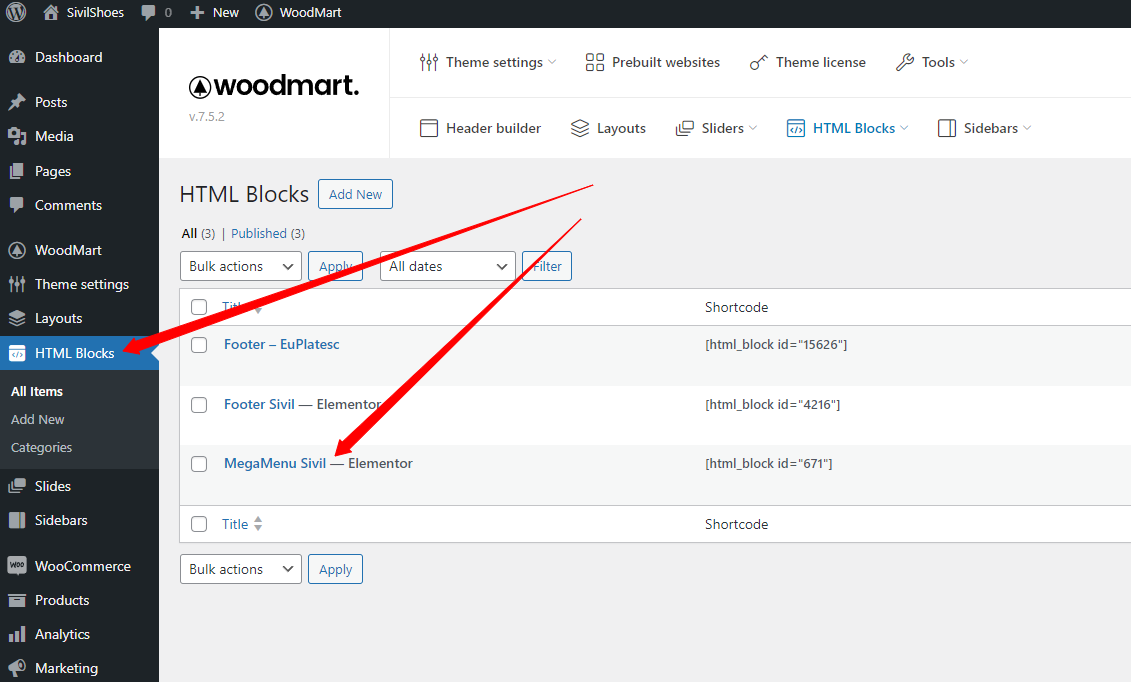Click the Dashboard gauge icon
Image resolution: width=1131 pixels, height=682 pixels.
(x=17, y=57)
